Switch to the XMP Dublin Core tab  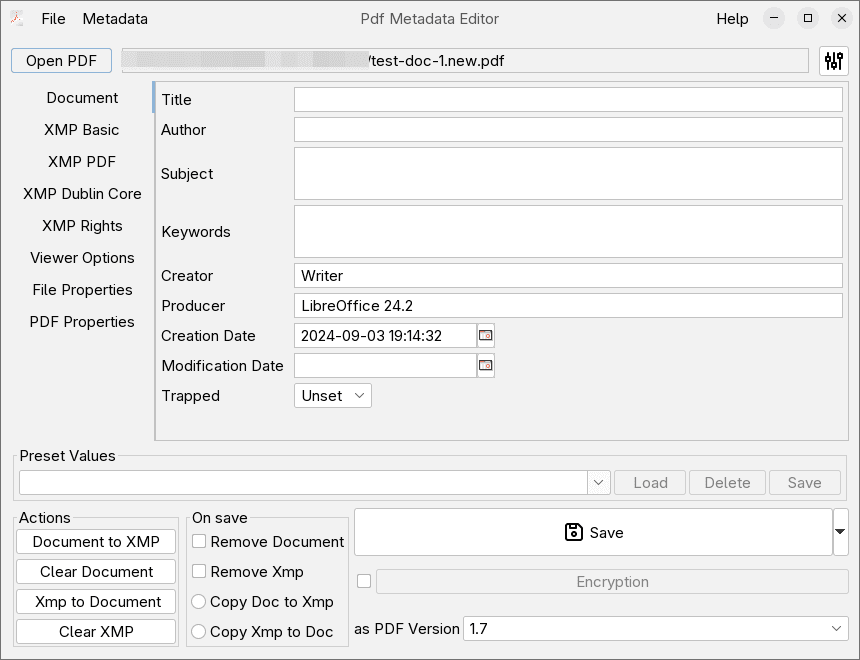pos(82,194)
